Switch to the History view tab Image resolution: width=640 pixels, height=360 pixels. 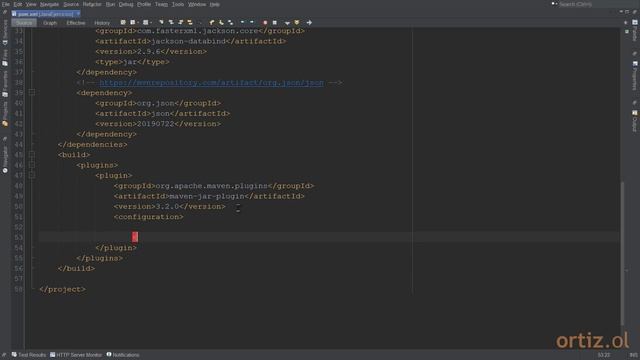pyautogui.click(x=102, y=23)
